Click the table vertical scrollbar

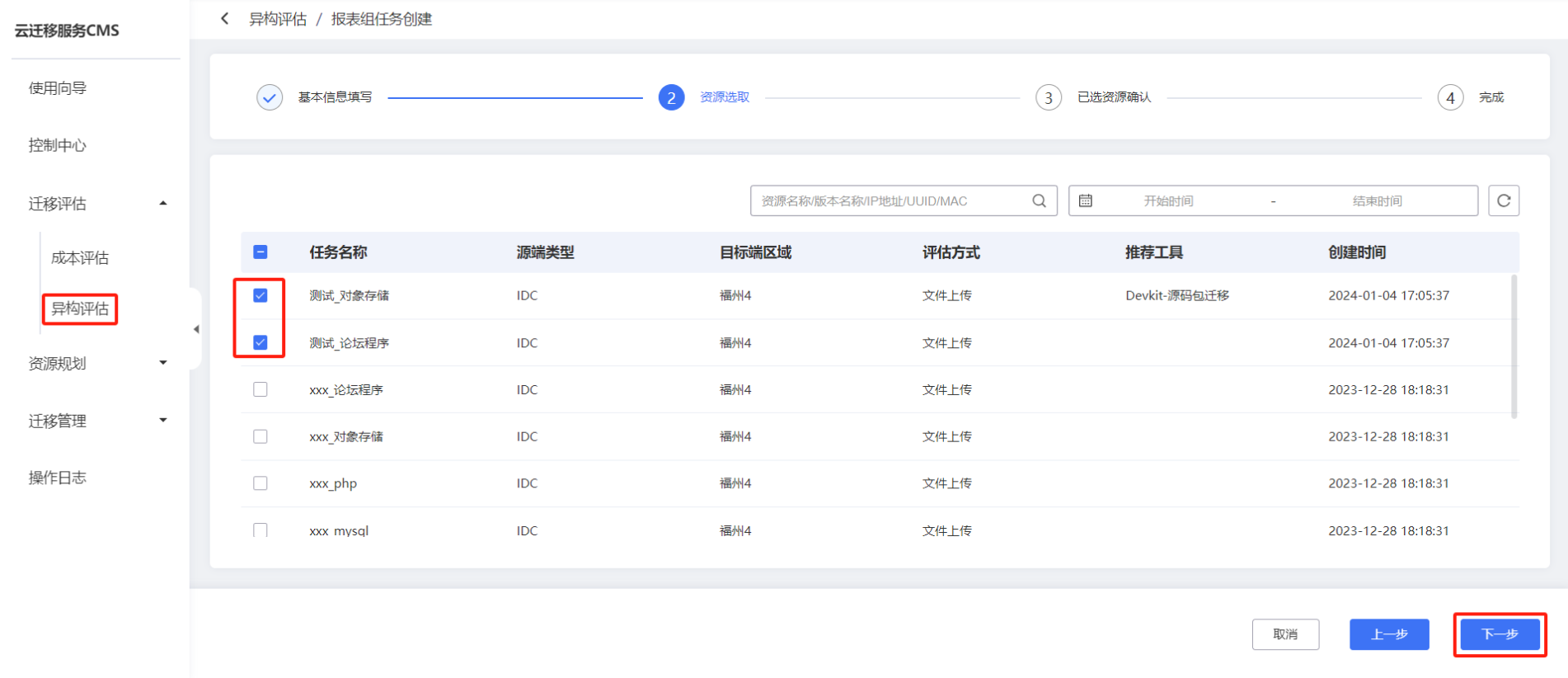[x=1514, y=346]
